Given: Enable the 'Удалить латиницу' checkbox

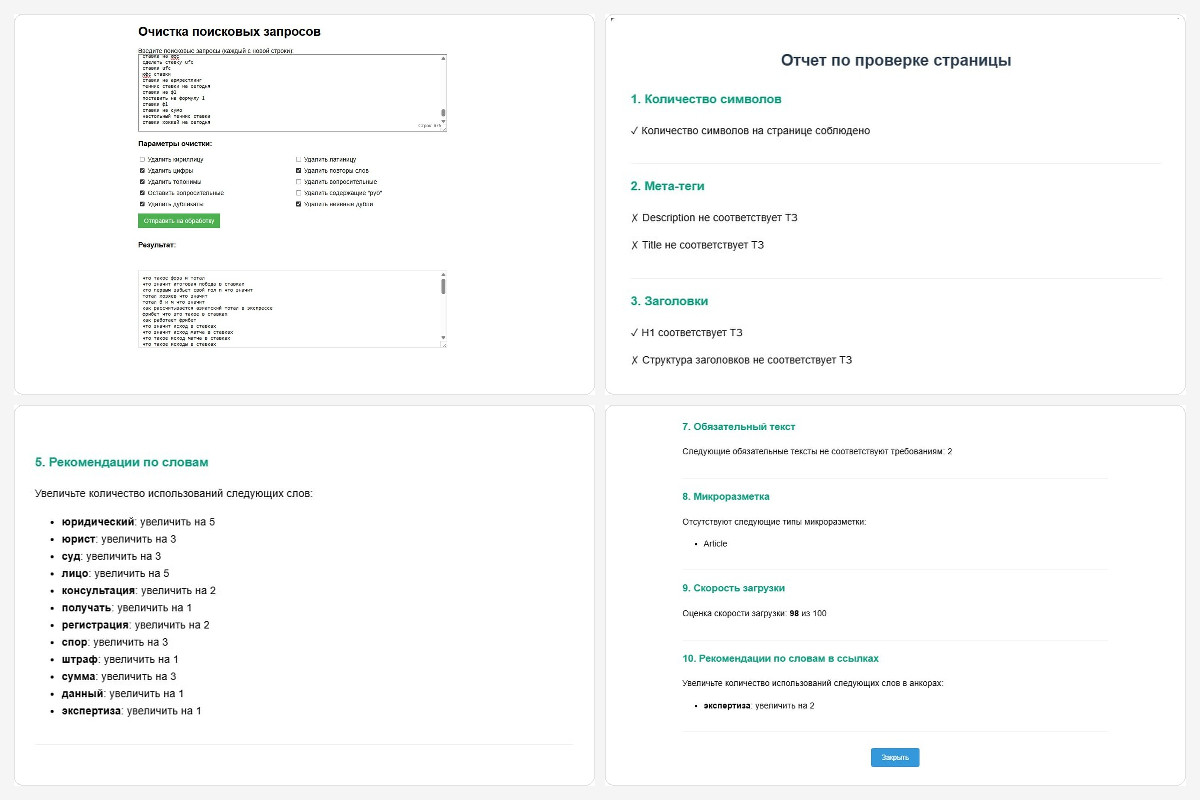Looking at the screenshot, I should coord(298,159).
